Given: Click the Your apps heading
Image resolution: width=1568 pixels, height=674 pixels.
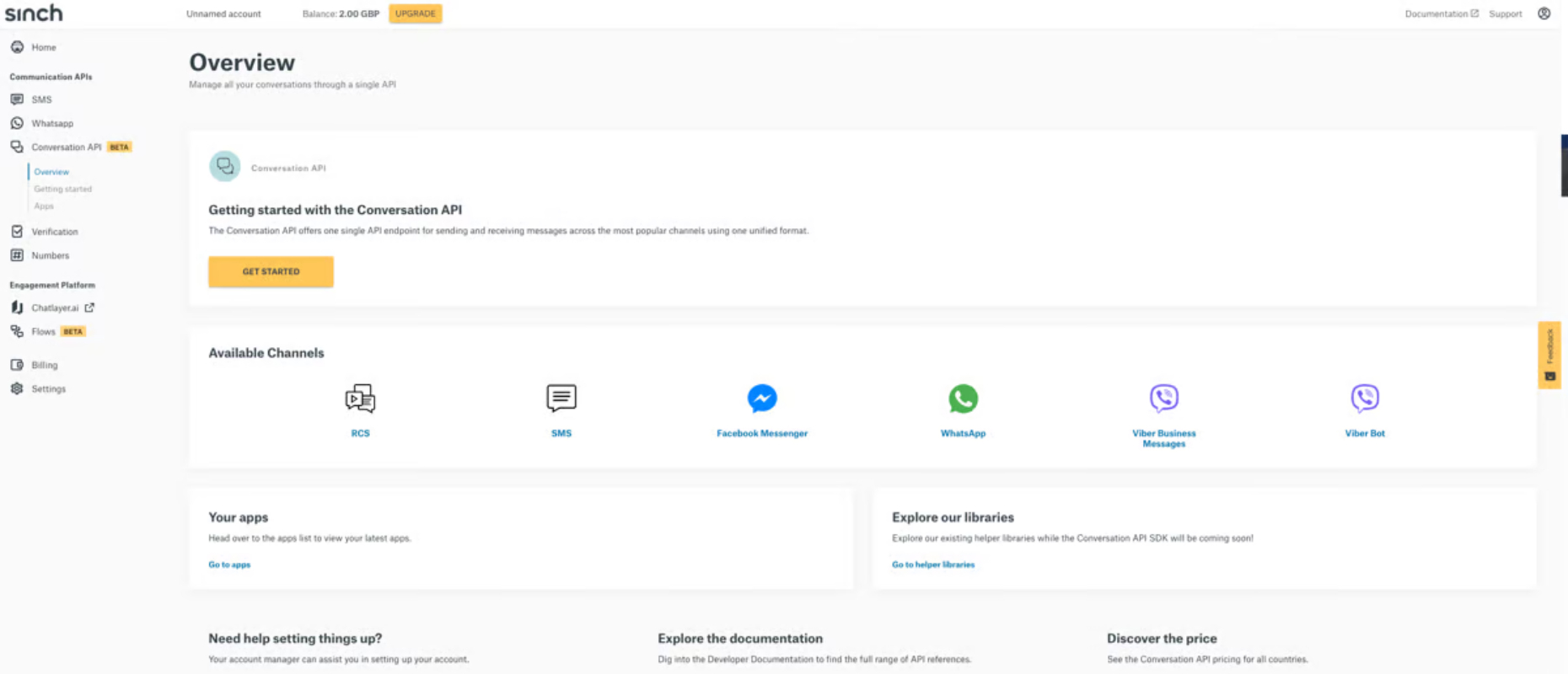Looking at the screenshot, I should [x=239, y=517].
